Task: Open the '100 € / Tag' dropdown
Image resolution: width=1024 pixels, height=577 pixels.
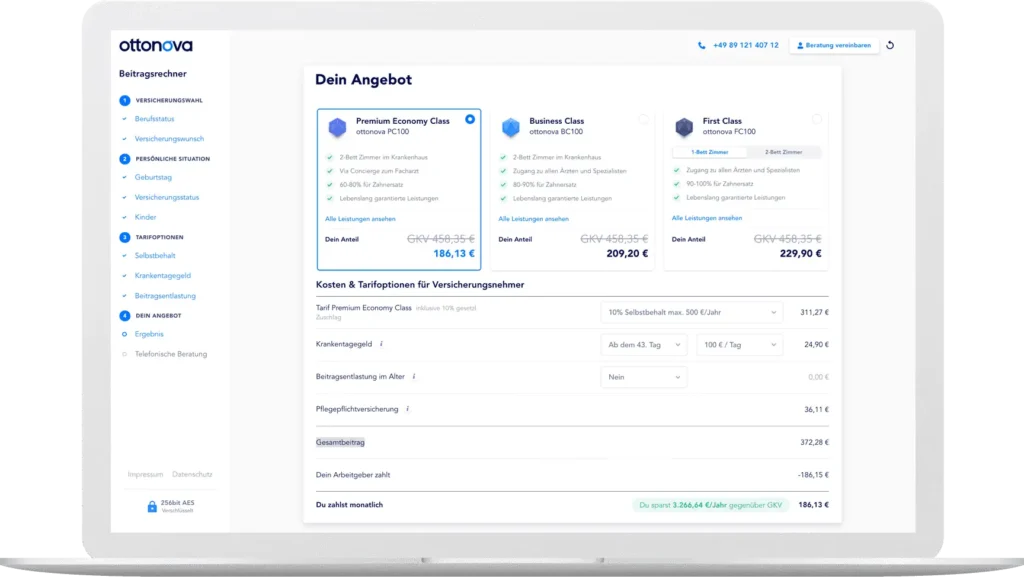Action: (739, 345)
